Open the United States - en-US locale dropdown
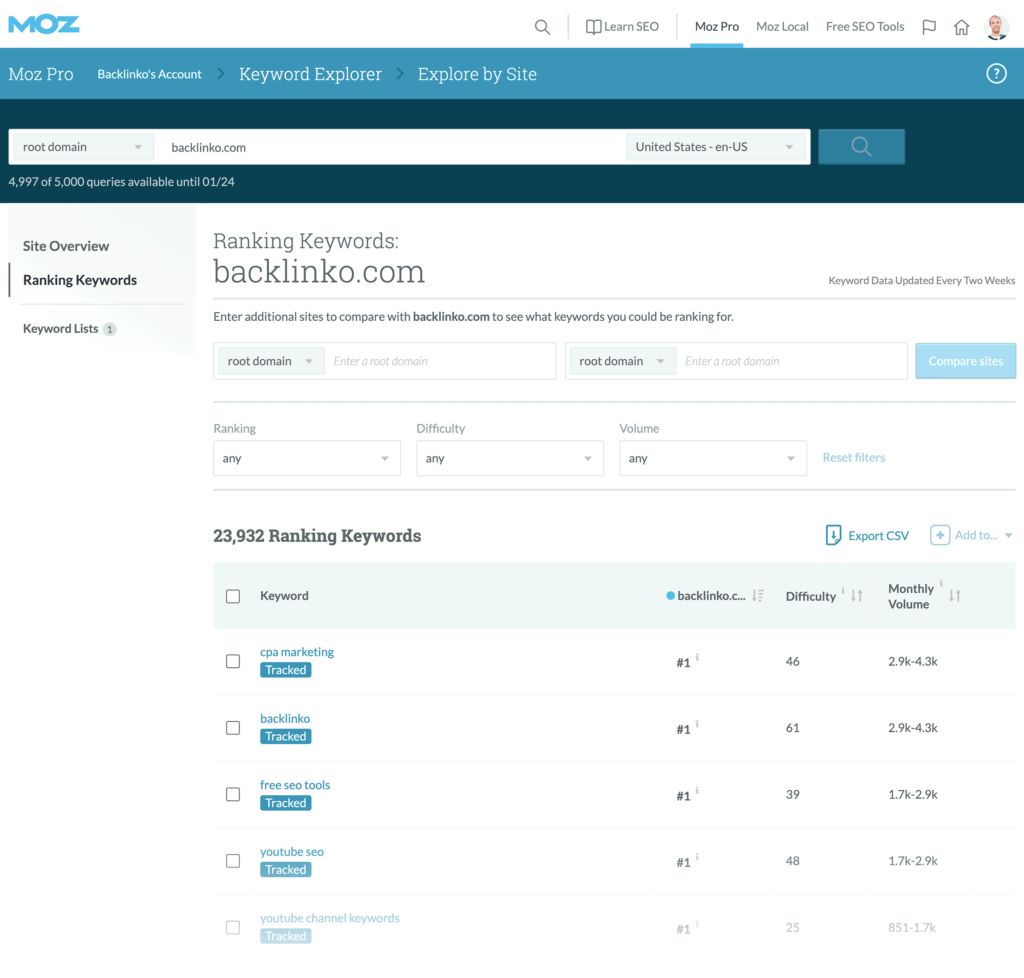Viewport: 1024px width, 978px height. pyautogui.click(x=717, y=147)
